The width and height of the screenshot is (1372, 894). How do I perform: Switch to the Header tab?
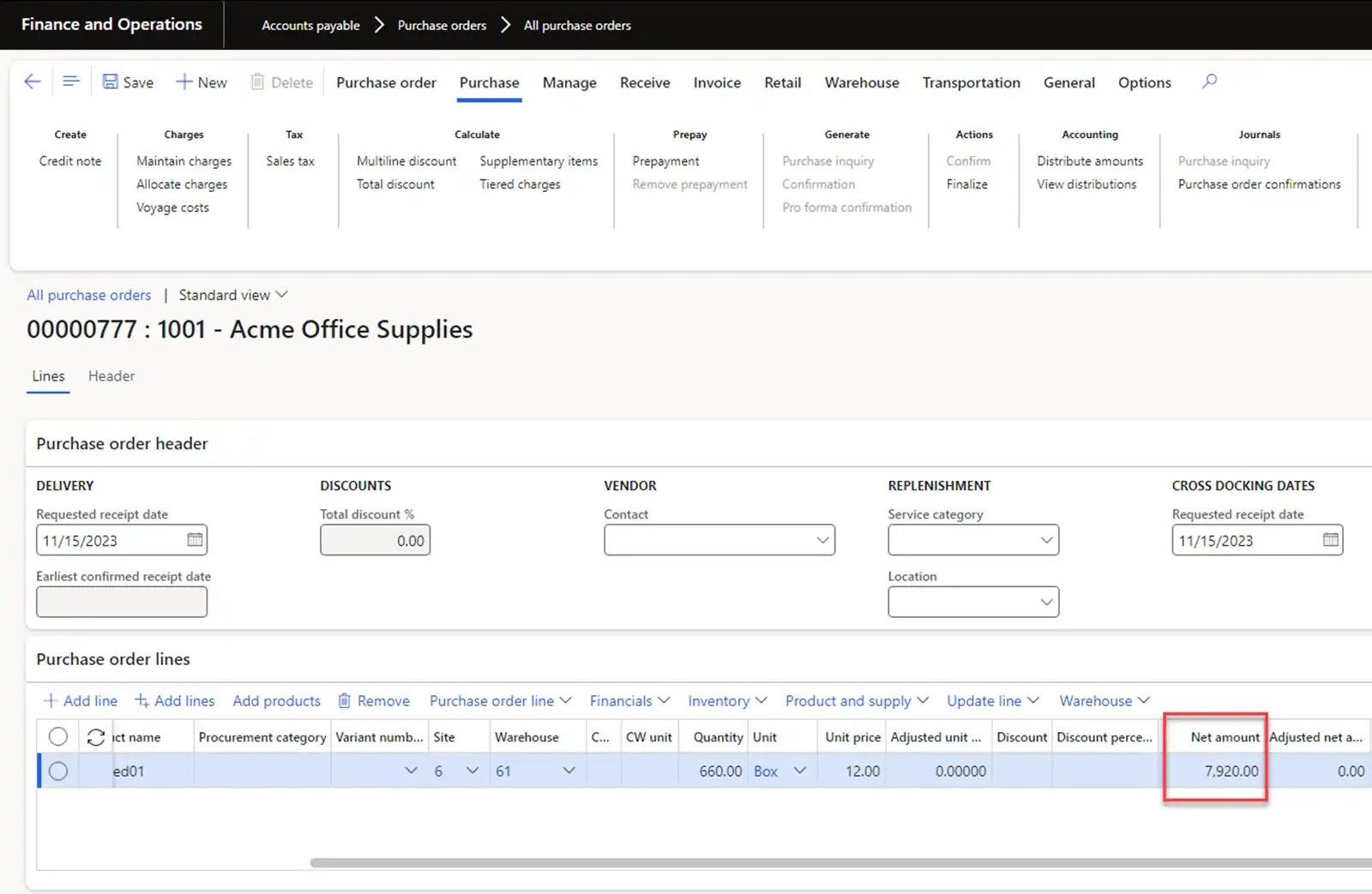[111, 376]
